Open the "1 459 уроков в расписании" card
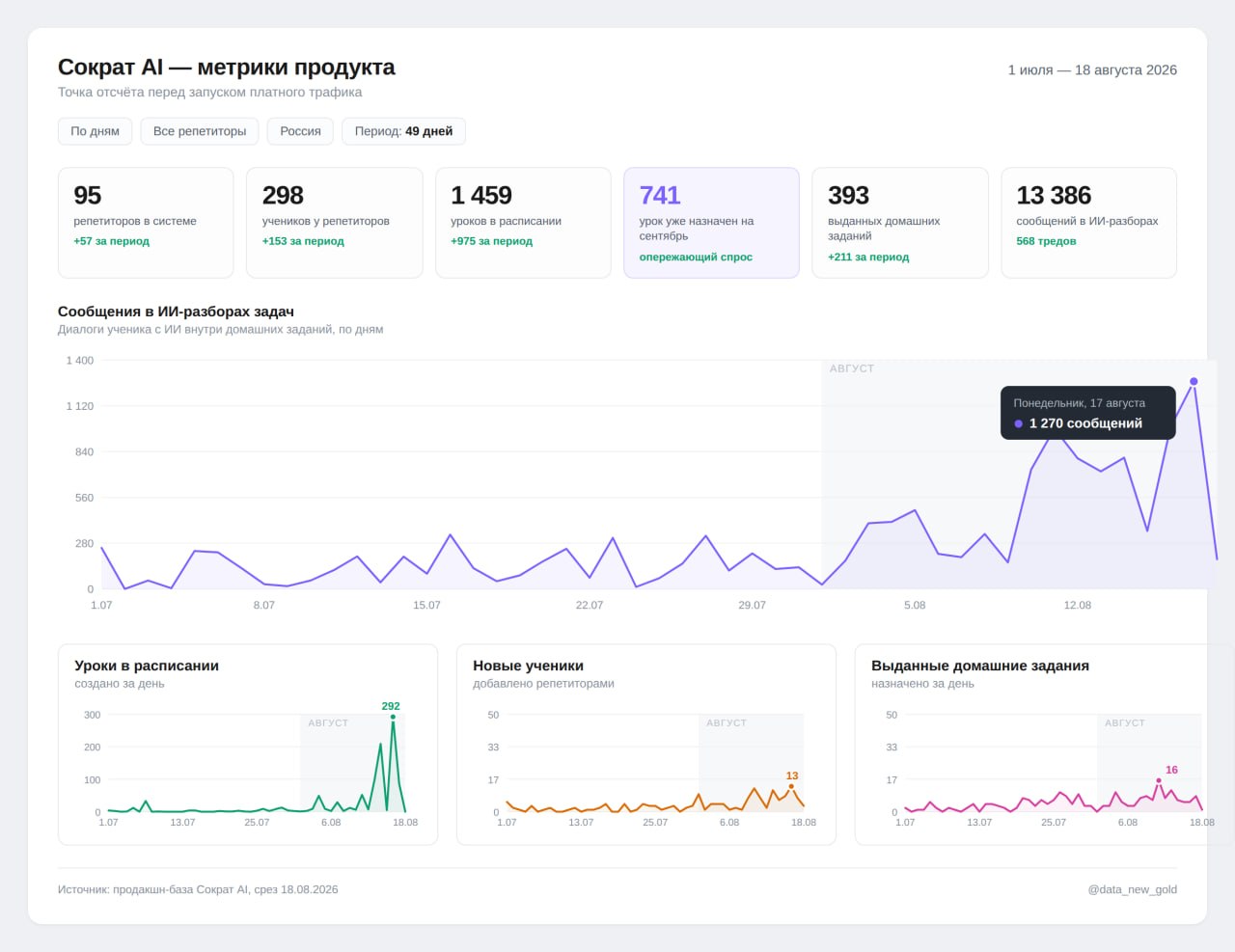This screenshot has width=1235, height=952. coord(523,223)
